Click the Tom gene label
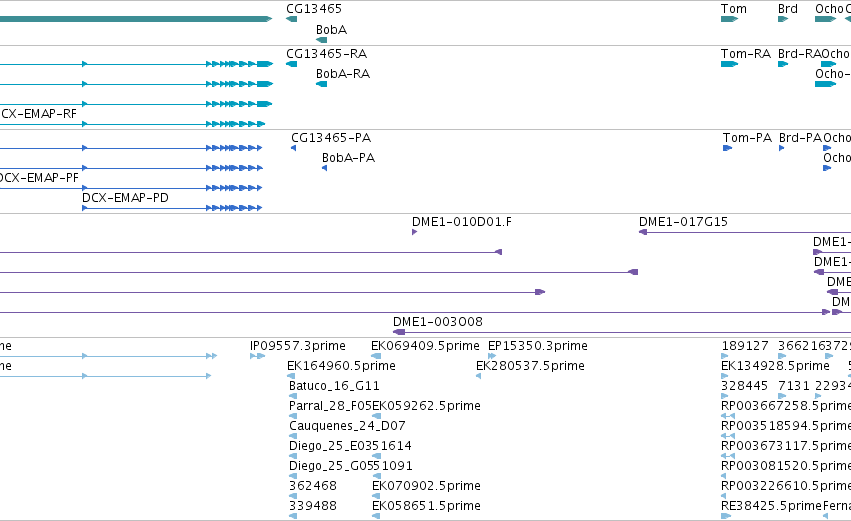 pyautogui.click(x=734, y=9)
